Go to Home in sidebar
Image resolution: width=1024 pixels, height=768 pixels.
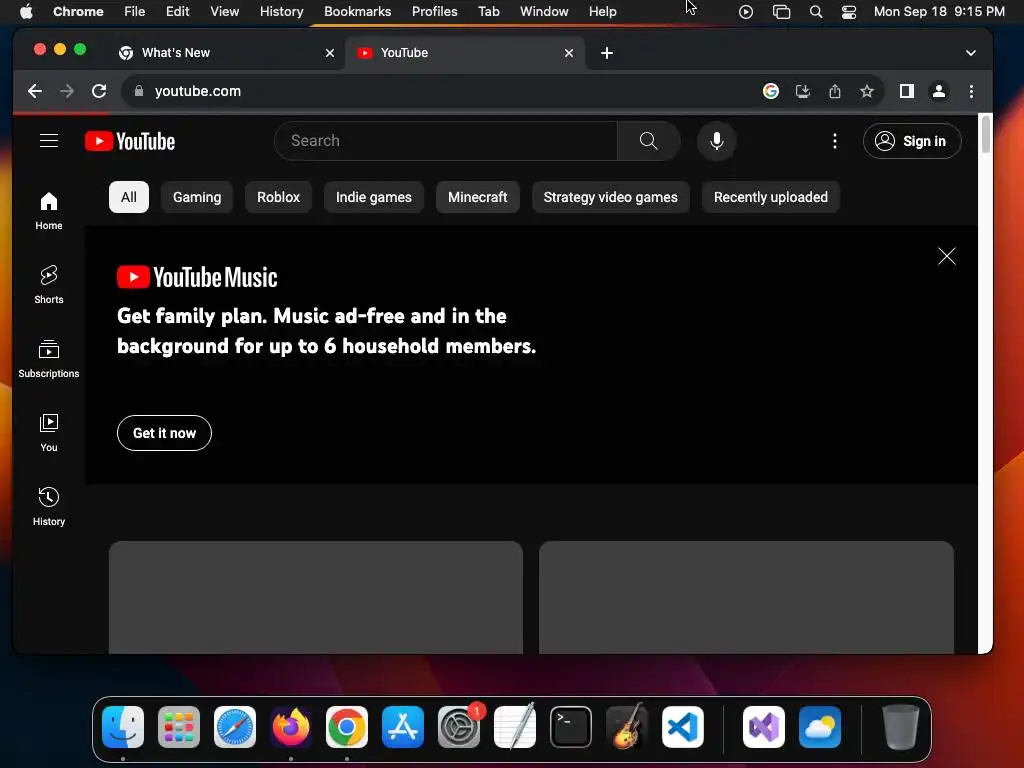49,211
